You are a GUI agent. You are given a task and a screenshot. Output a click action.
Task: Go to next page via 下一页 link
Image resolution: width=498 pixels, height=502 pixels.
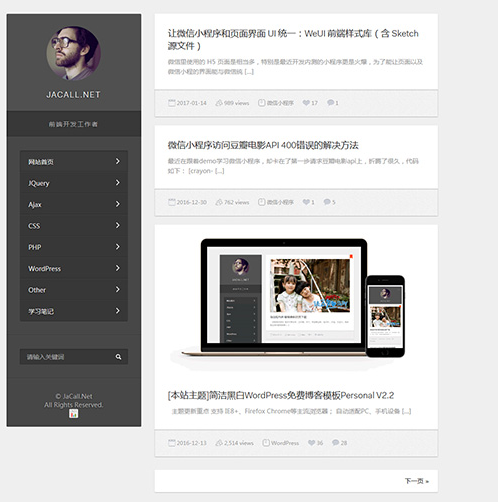(417, 481)
